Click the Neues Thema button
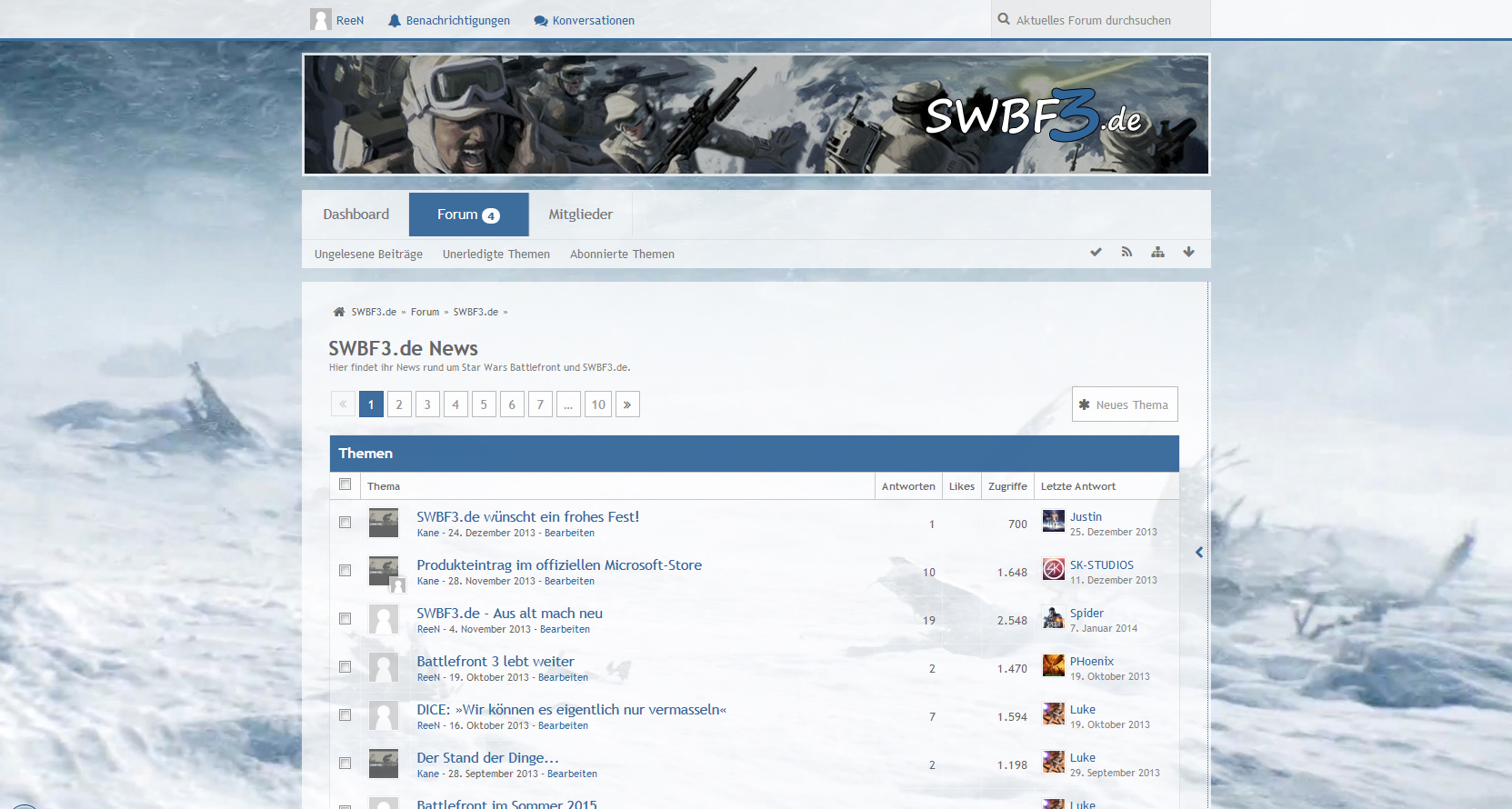 (x=1125, y=404)
